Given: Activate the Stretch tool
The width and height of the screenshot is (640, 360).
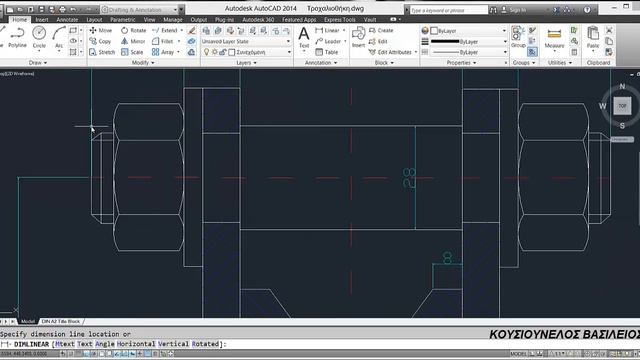Looking at the screenshot, I should click(102, 52).
